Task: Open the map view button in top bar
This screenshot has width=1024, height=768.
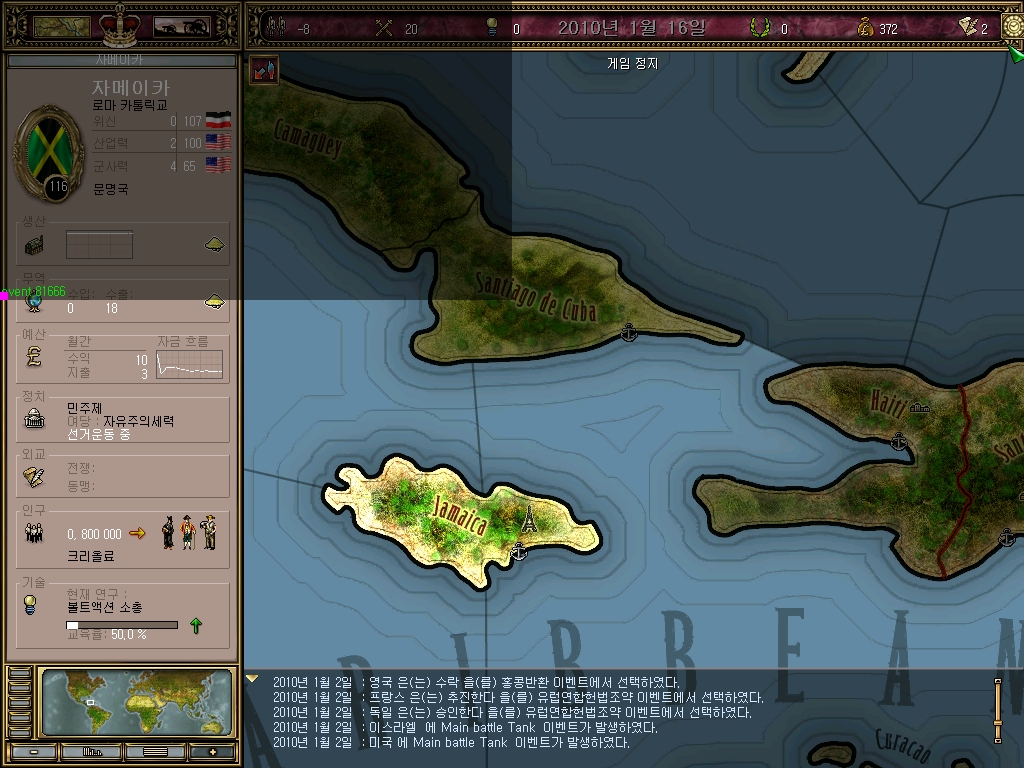Action: pos(62,27)
